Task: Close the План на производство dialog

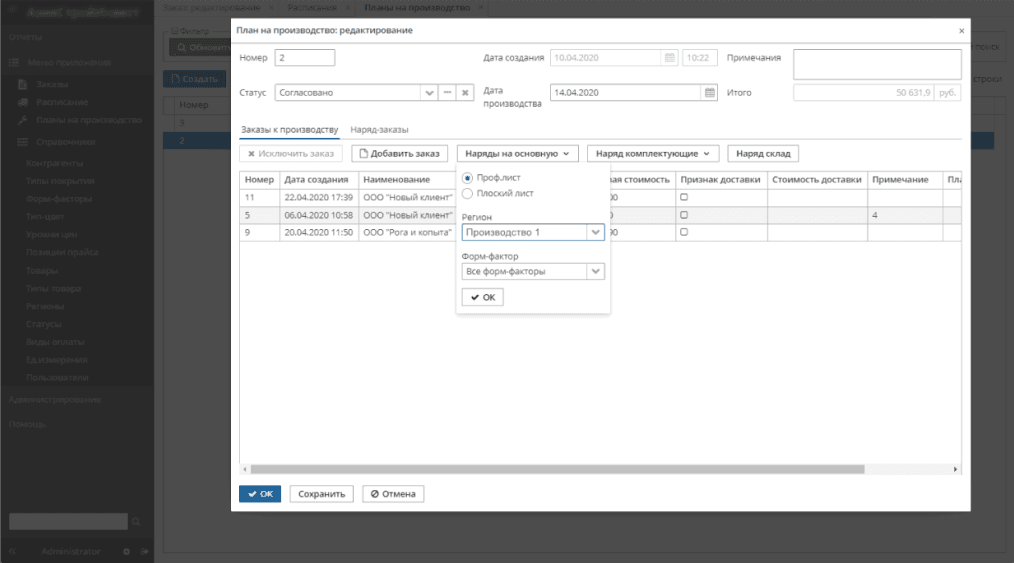Action: click(961, 30)
